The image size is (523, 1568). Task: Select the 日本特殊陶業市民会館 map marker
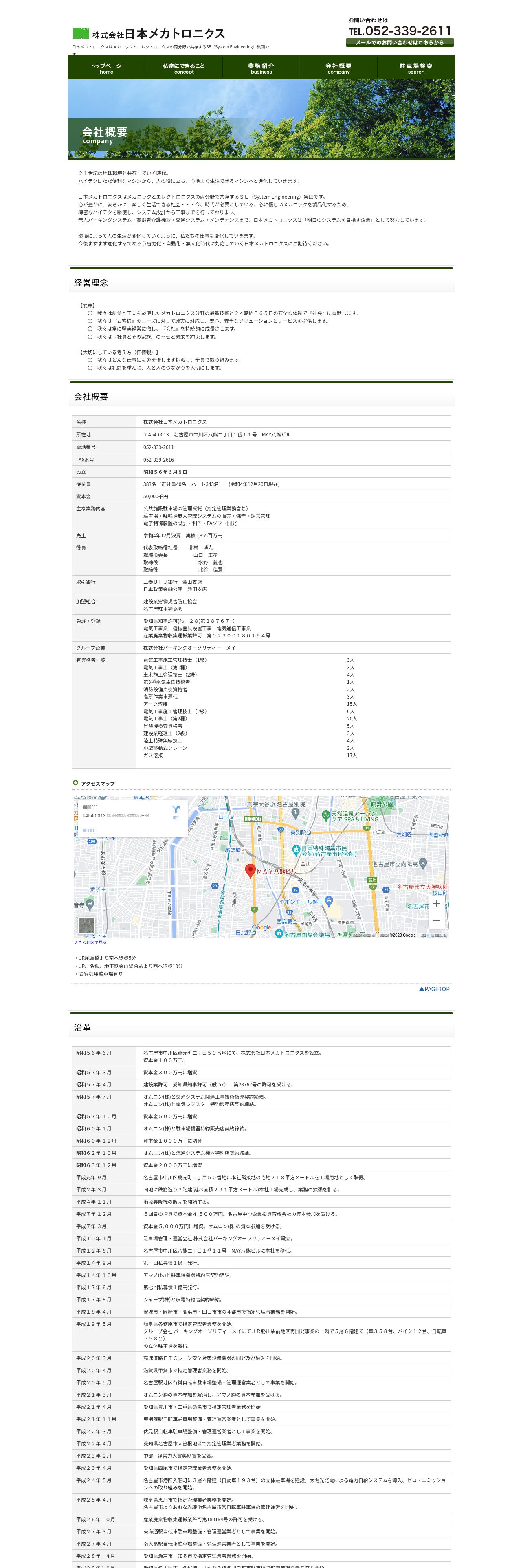(296, 849)
